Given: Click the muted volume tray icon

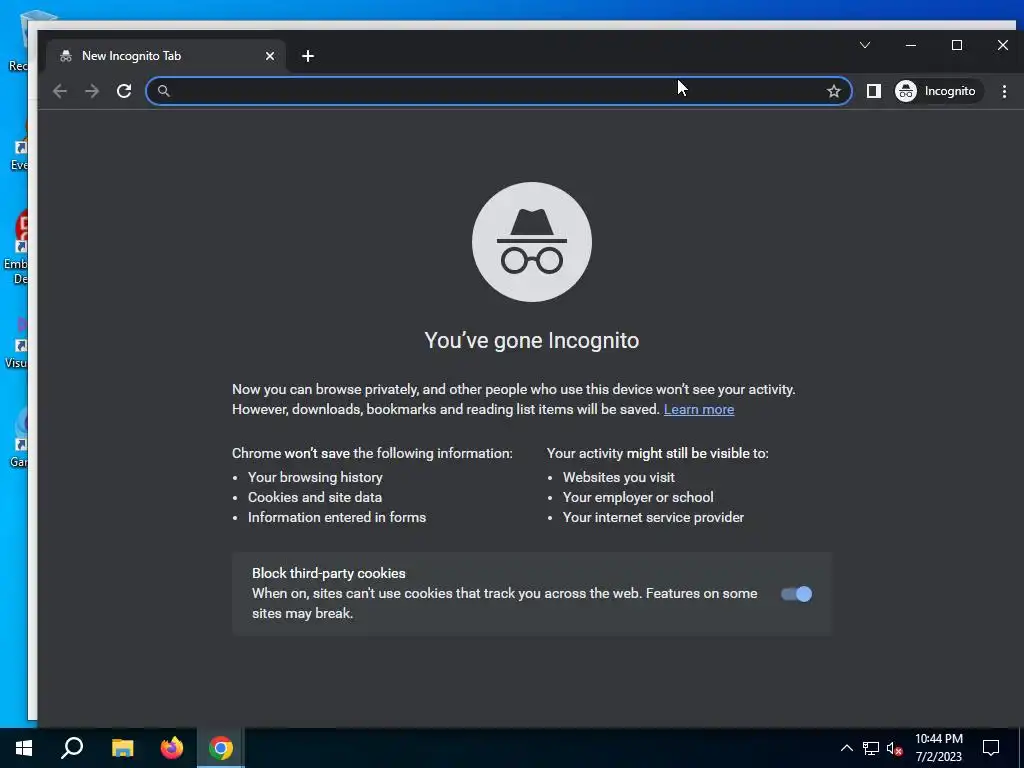Looking at the screenshot, I should [x=895, y=748].
